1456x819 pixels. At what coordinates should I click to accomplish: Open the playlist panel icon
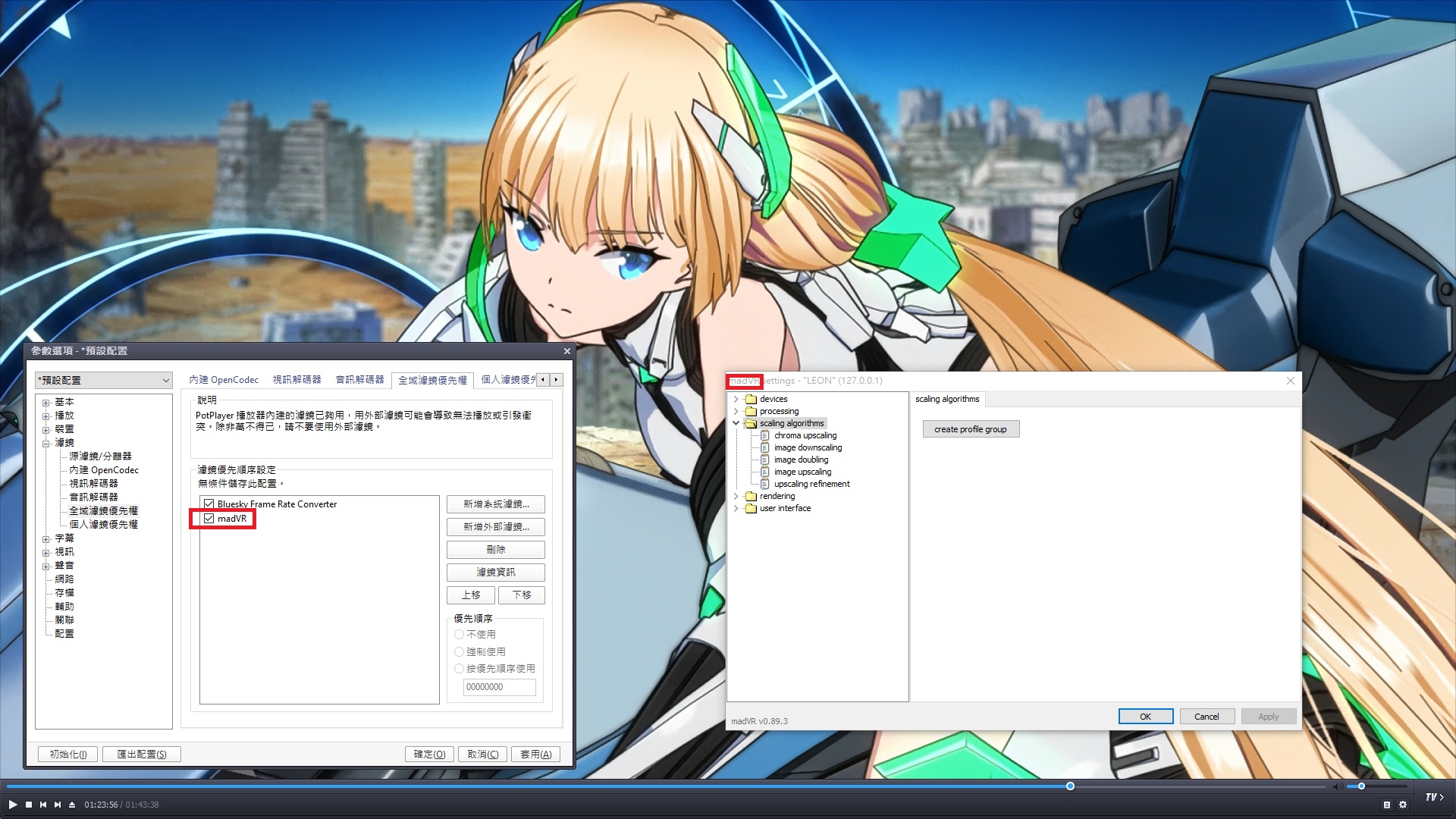[x=1387, y=805]
